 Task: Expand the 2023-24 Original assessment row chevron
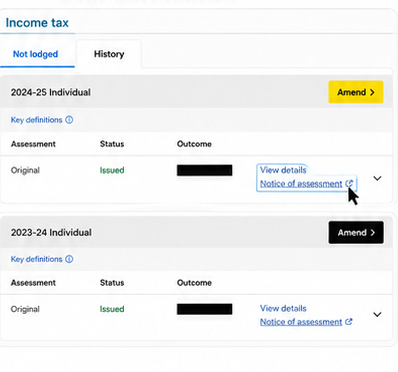tap(377, 314)
